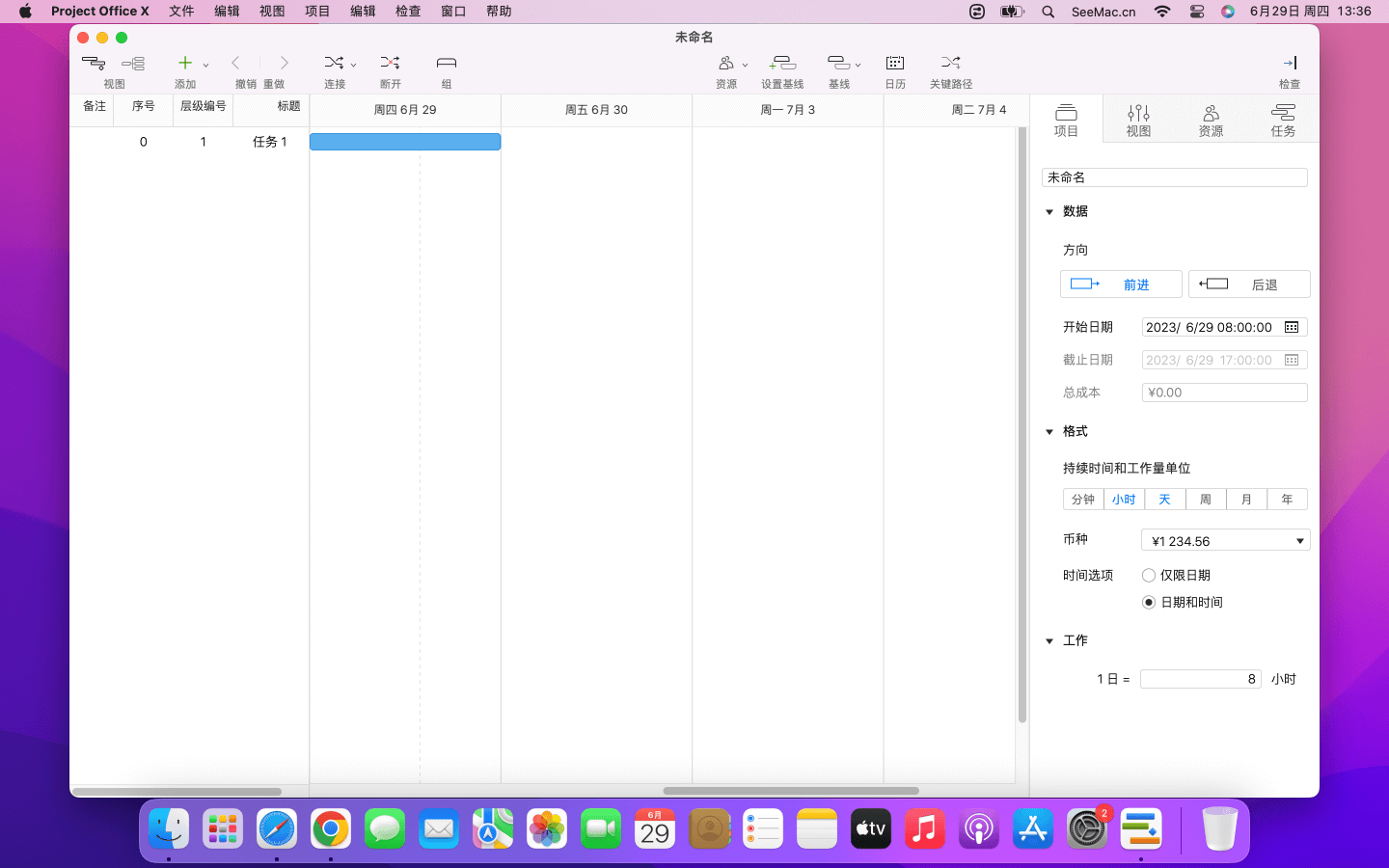This screenshot has width=1389, height=868.
Task: Click the blue 任务 1 Gantt bar
Action: click(405, 143)
